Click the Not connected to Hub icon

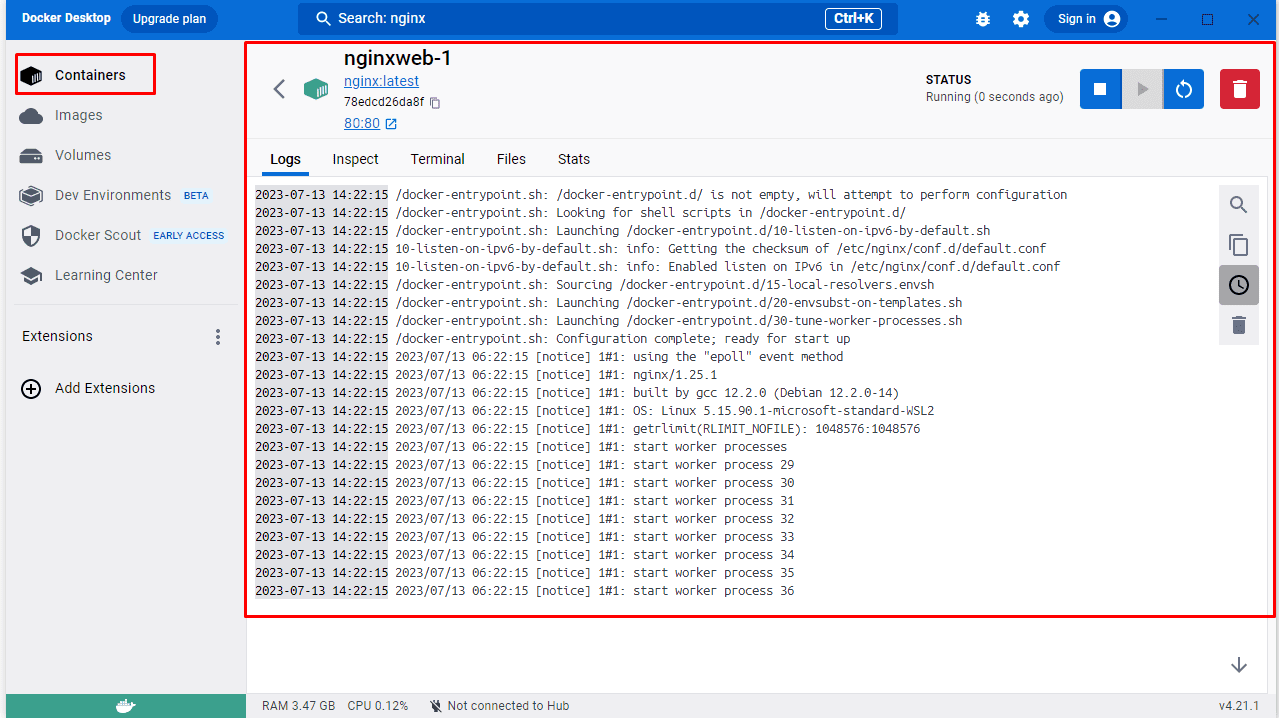(436, 706)
